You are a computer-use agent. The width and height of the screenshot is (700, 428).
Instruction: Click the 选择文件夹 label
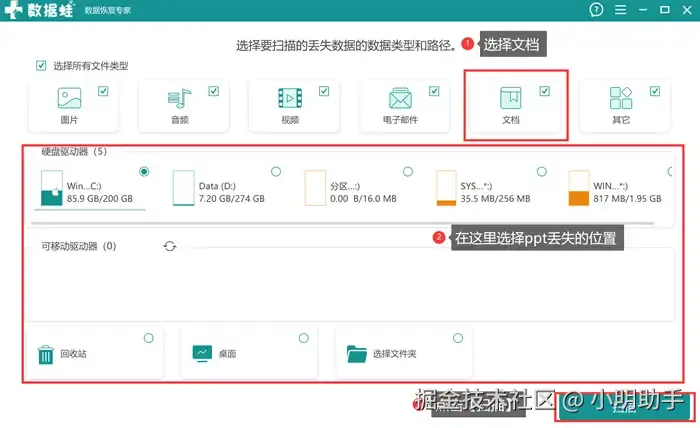click(395, 354)
